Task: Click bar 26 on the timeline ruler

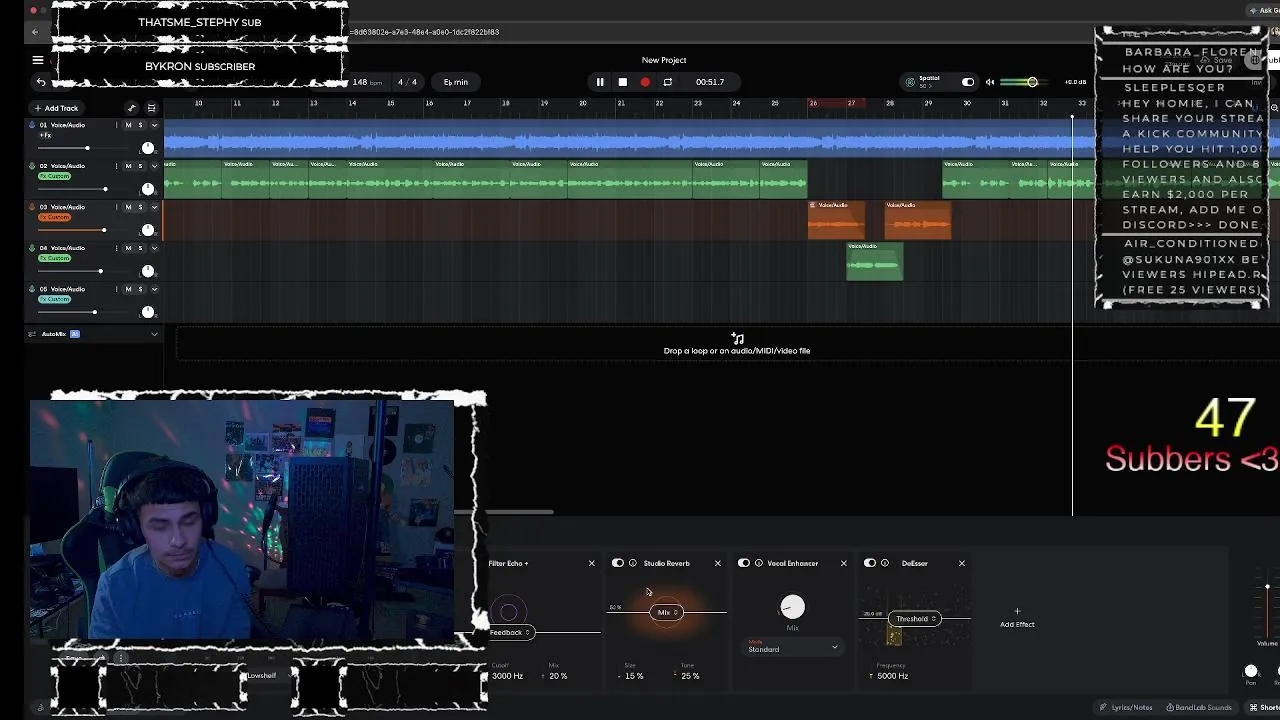Action: 813,103
